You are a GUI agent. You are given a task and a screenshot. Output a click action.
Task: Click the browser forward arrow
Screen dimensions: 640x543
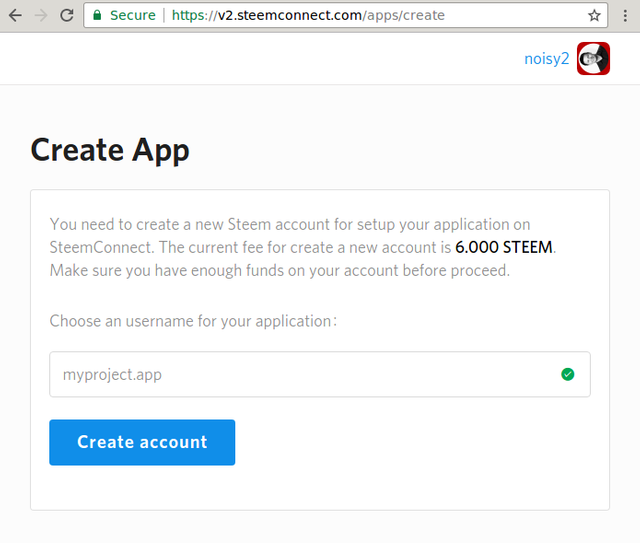click(x=41, y=16)
